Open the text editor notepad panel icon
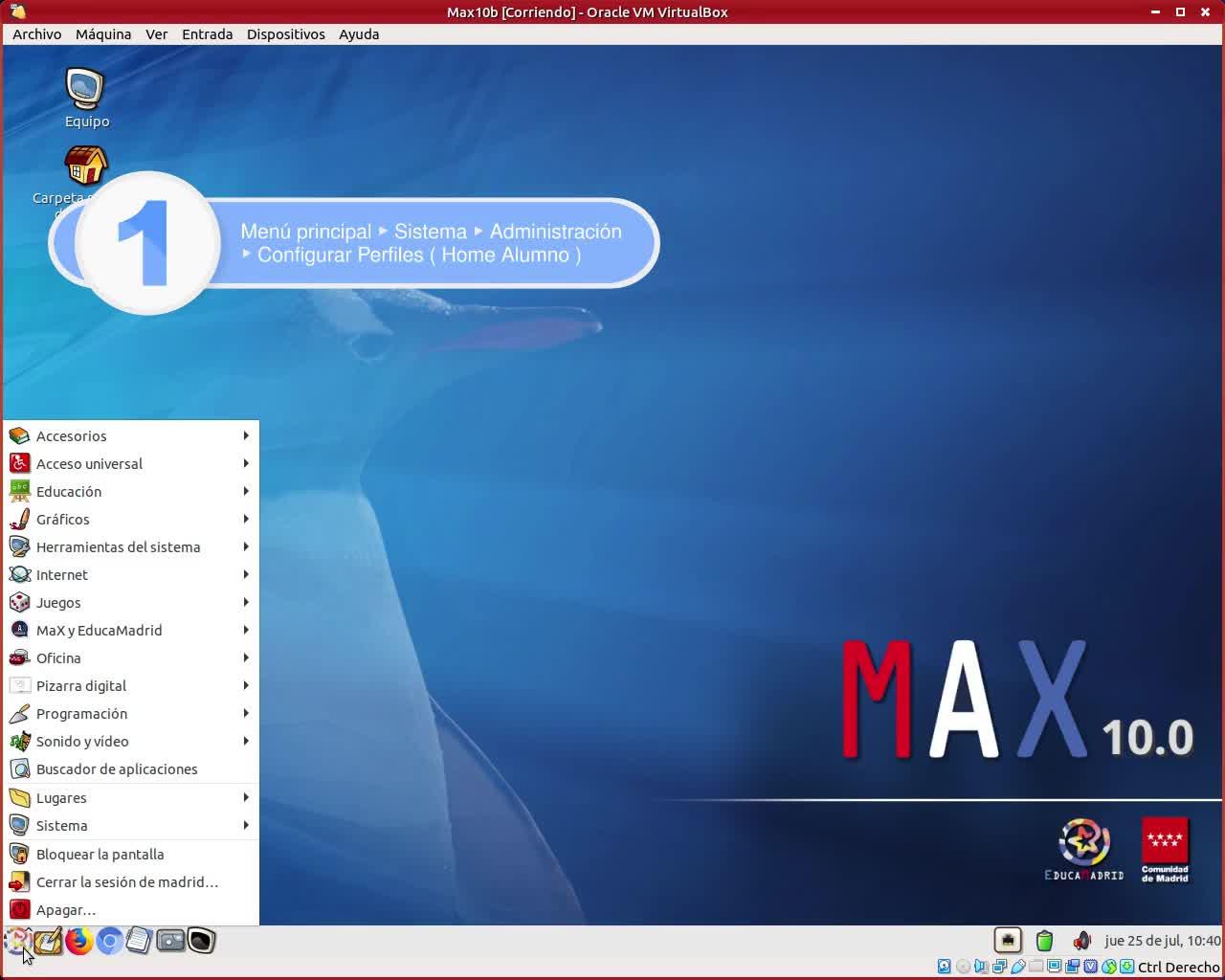 (x=139, y=941)
